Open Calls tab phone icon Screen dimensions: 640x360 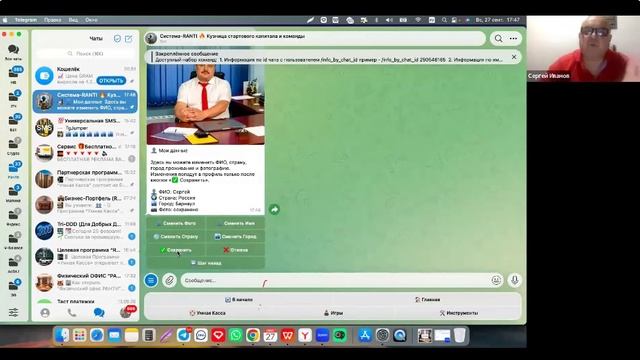pyautogui.click(x=72, y=313)
